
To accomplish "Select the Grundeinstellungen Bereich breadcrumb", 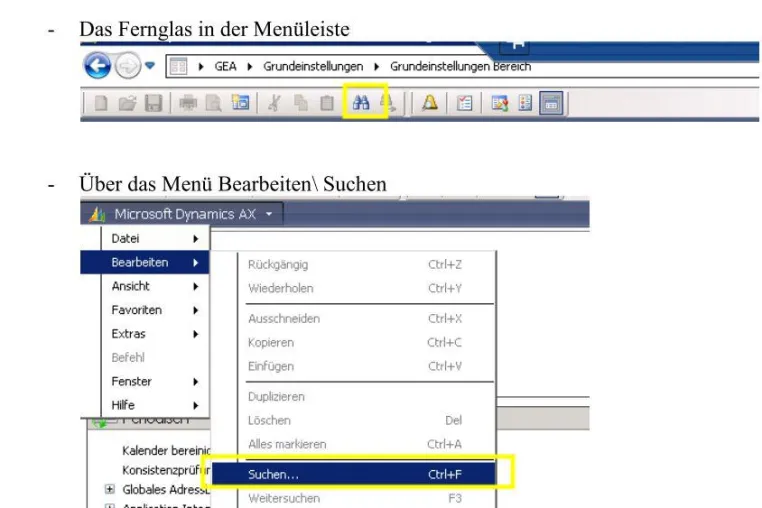I will coord(460,67).
